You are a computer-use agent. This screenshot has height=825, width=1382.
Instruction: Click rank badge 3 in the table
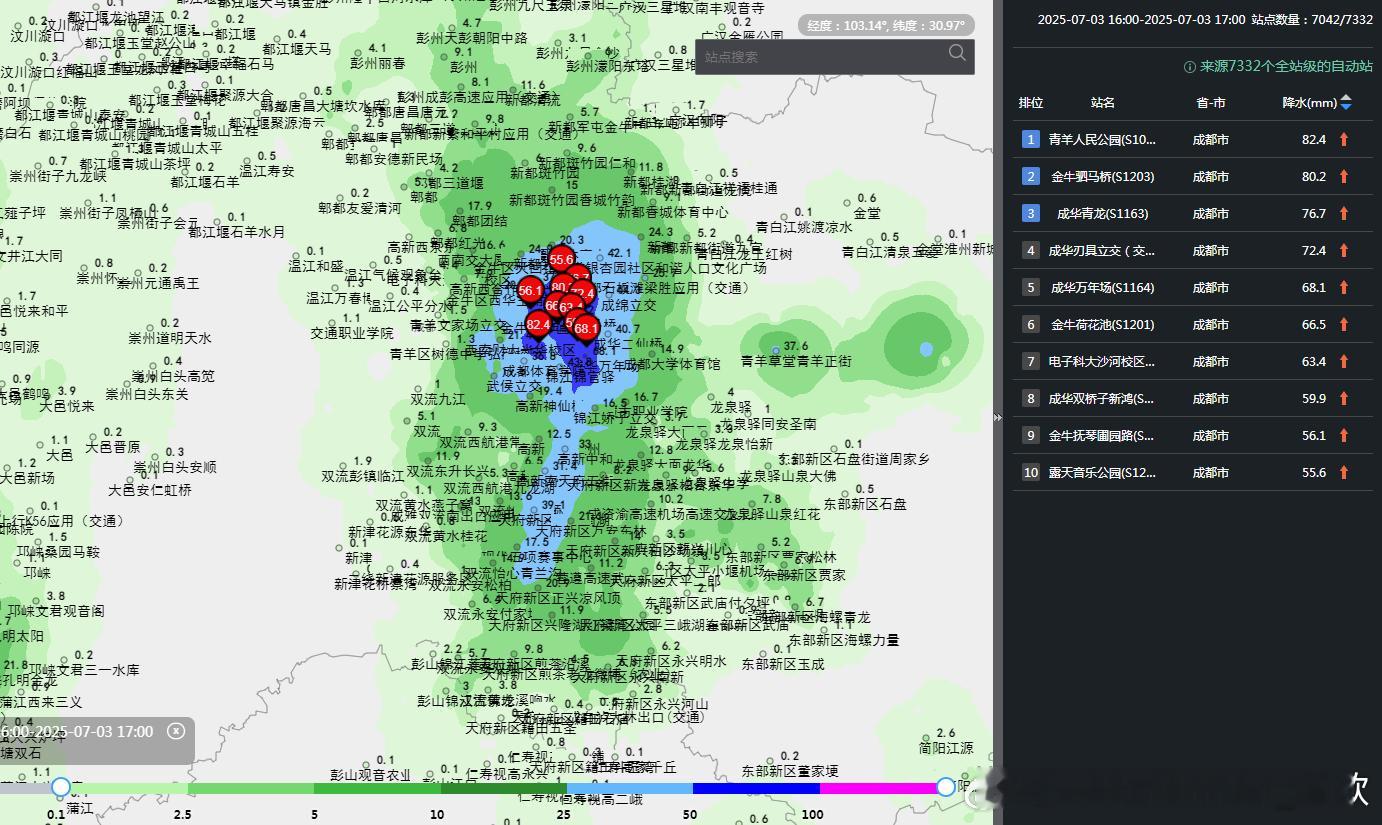pos(1030,214)
